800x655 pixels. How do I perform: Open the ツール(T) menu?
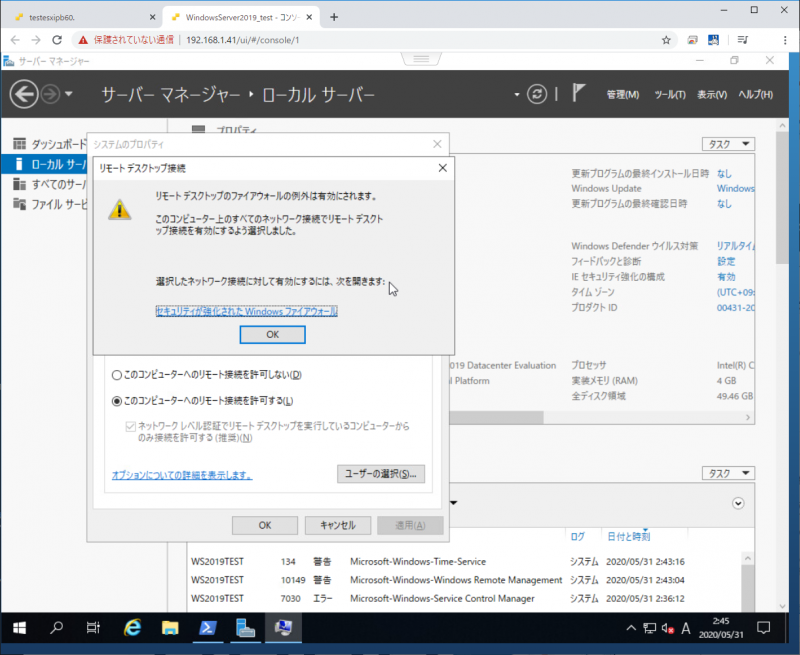[669, 94]
